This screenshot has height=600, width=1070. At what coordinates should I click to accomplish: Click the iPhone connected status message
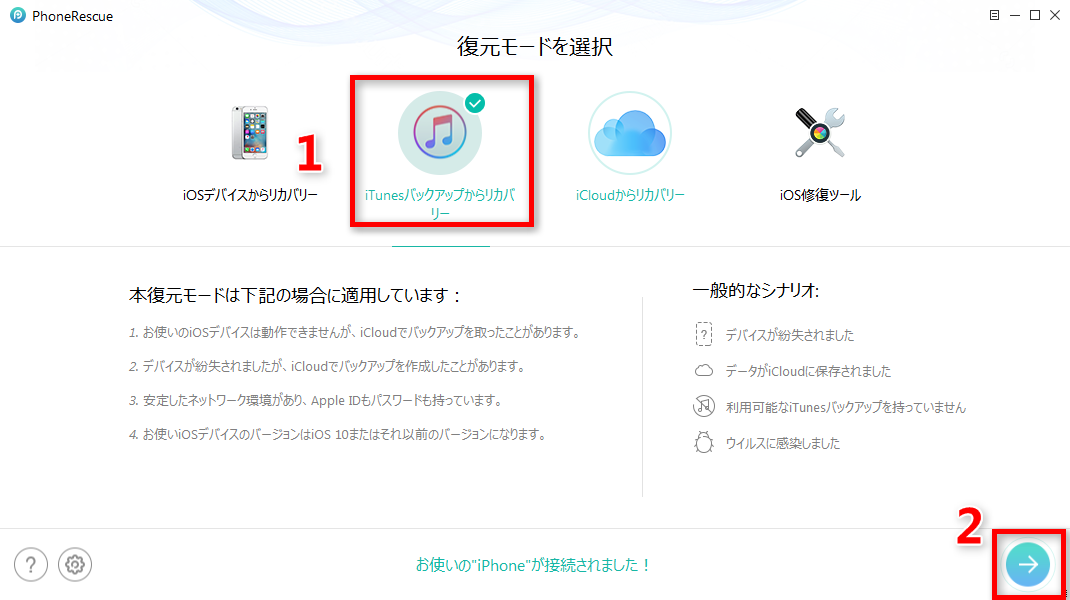(x=534, y=565)
